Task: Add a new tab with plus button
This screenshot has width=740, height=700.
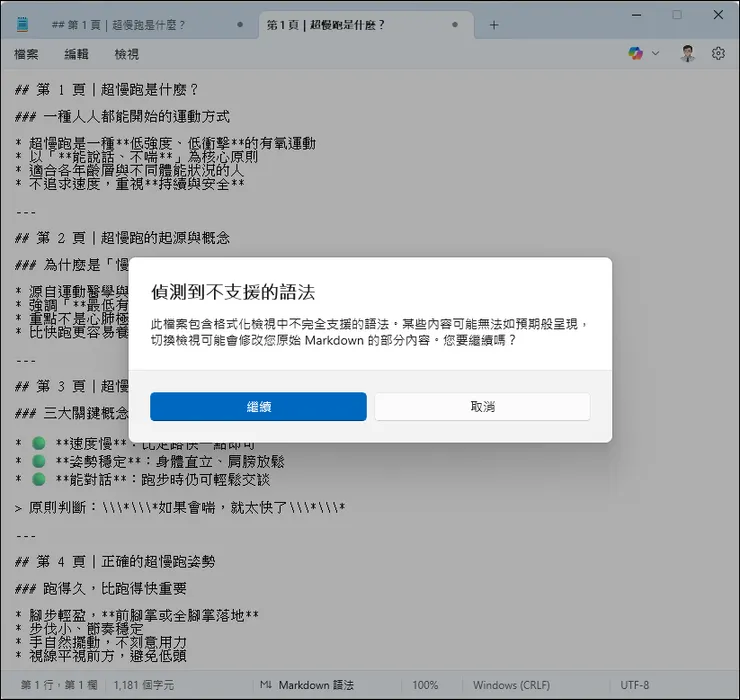Action: click(494, 25)
